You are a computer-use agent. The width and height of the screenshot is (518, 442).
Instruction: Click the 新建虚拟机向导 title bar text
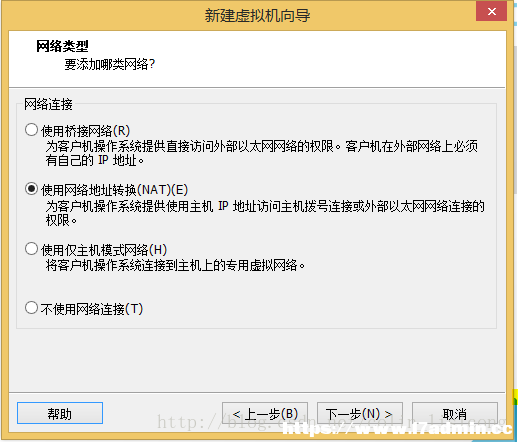tap(257, 15)
